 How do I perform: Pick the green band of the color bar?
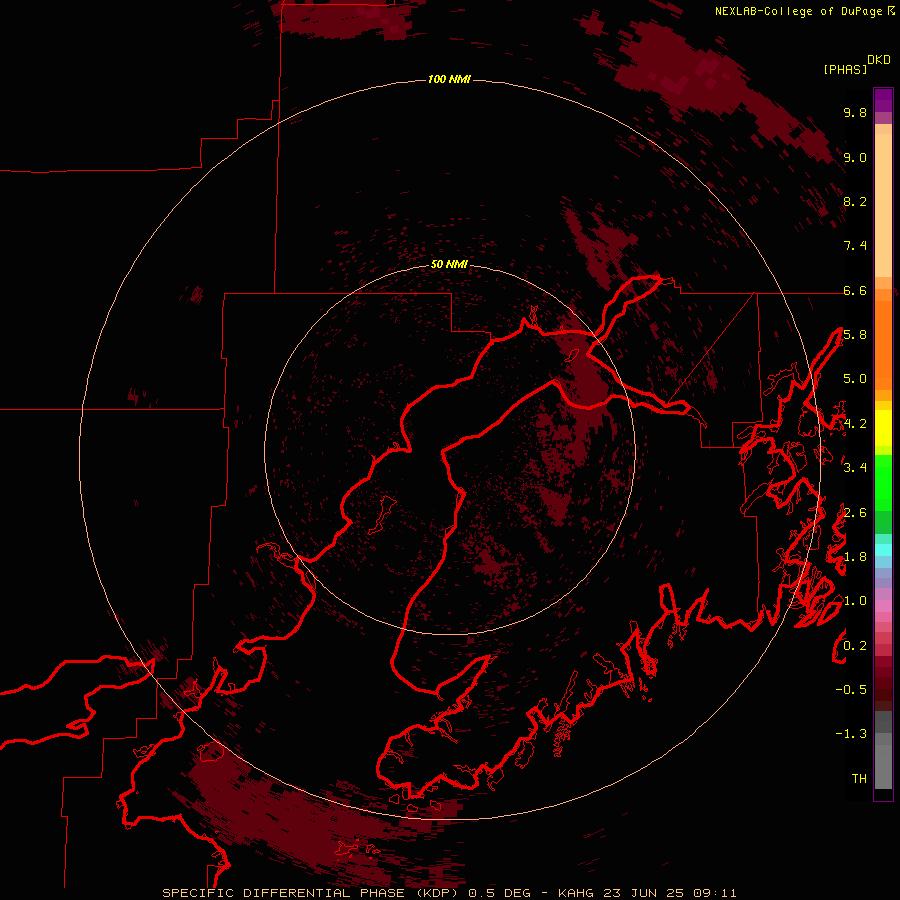[x=883, y=482]
